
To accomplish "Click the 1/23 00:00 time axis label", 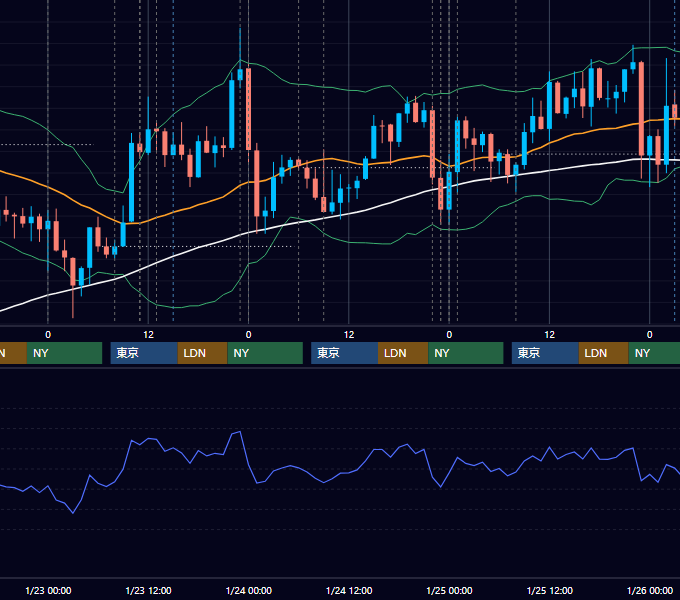I will click(x=48, y=590).
